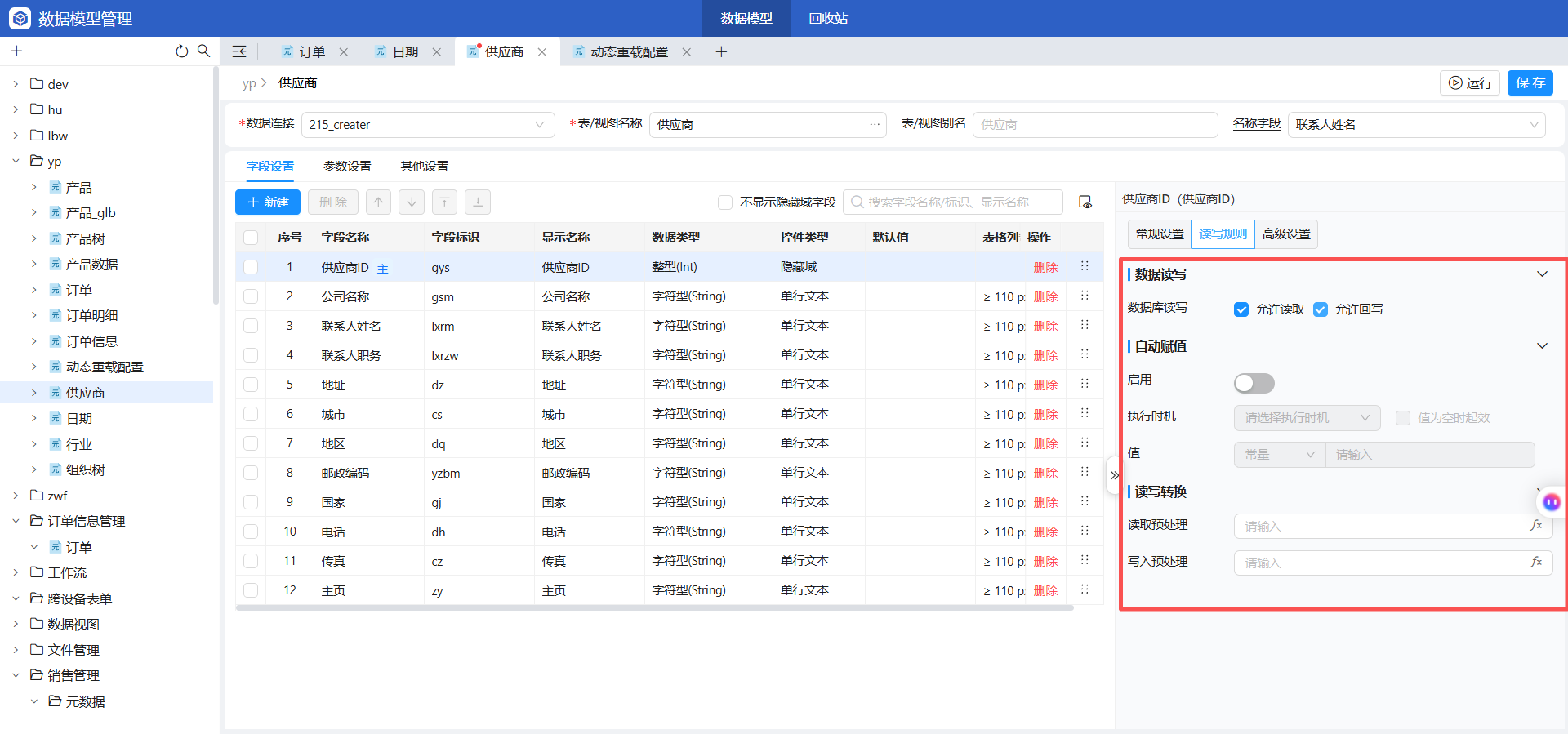Open formula editor for 读取预处理

1536,525
